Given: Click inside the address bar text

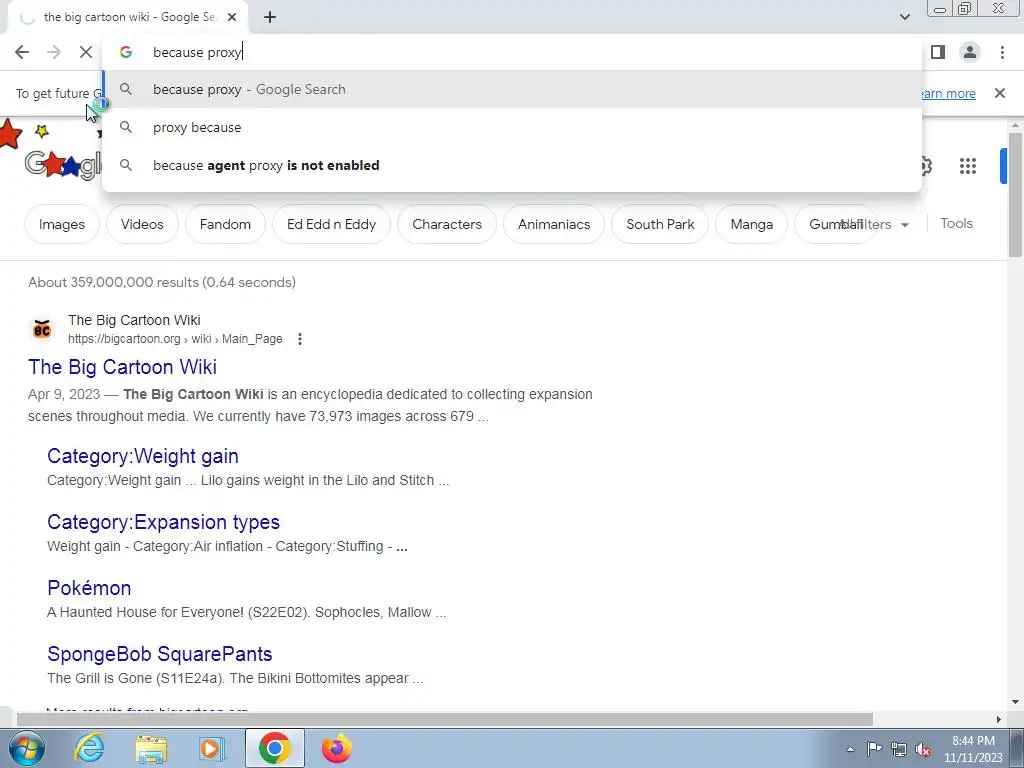Looking at the screenshot, I should pyautogui.click(x=197, y=52).
